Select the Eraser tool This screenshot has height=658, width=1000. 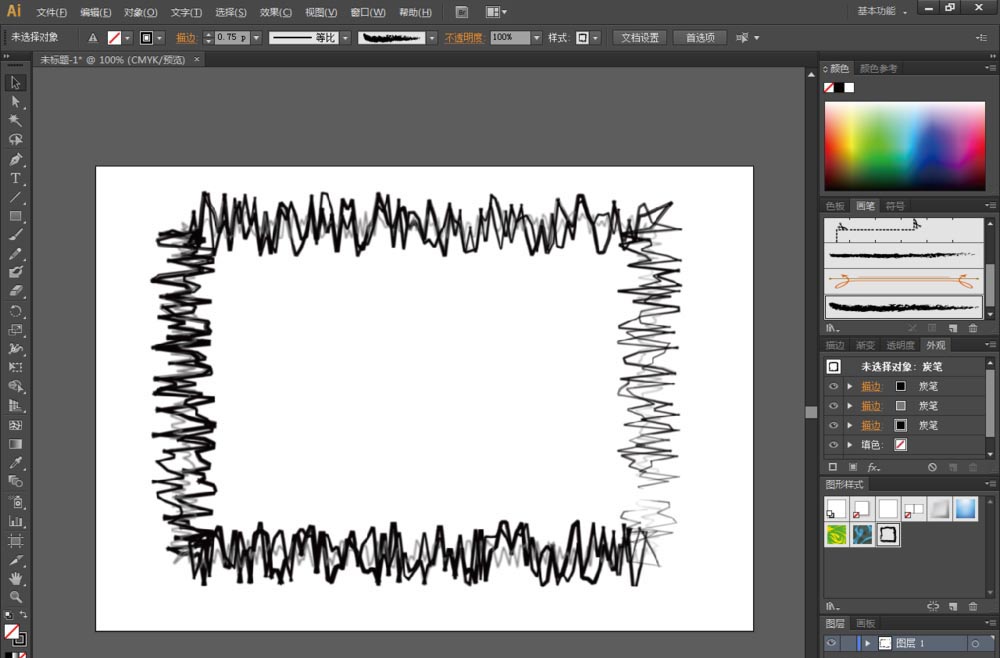(15, 291)
